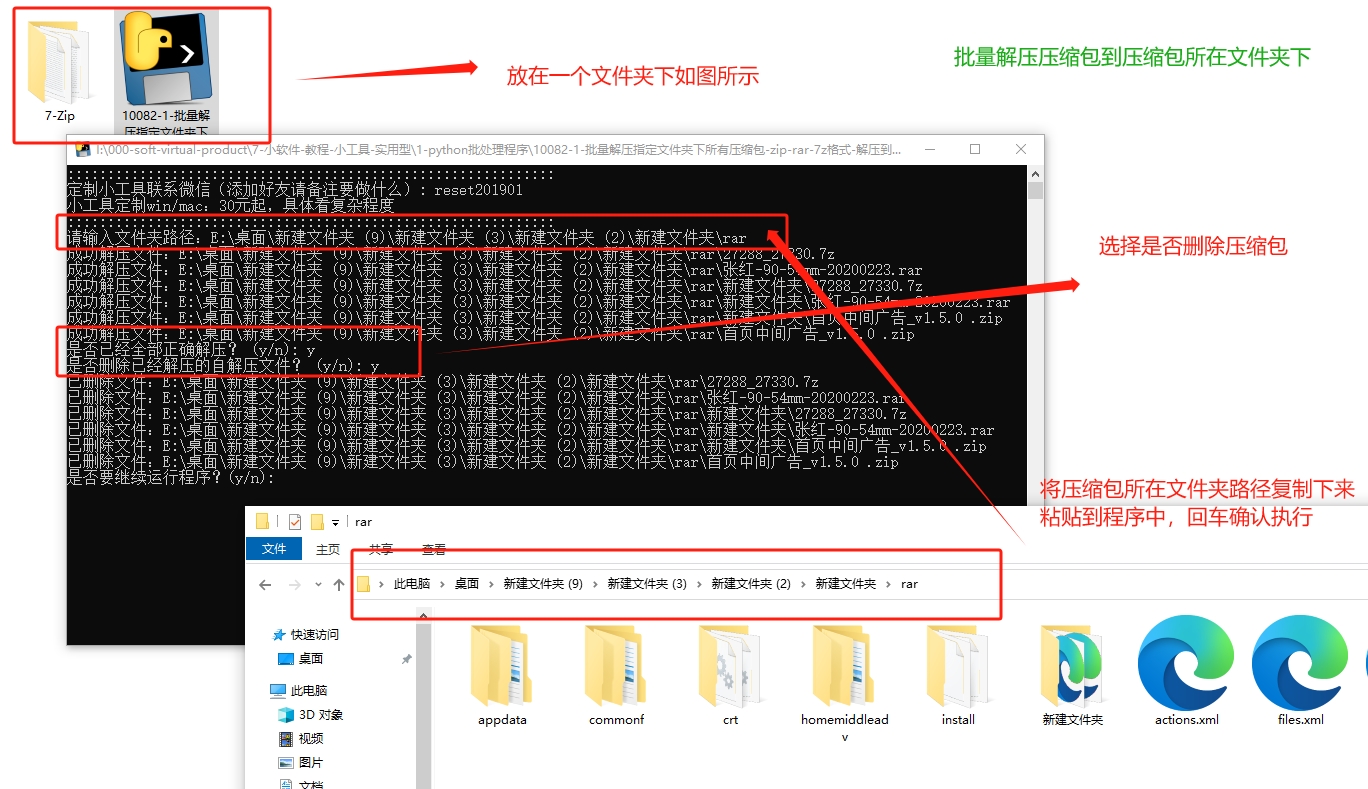This screenshot has width=1368, height=789.
Task: Switch to the 查看 ribbon tab
Action: point(434,549)
